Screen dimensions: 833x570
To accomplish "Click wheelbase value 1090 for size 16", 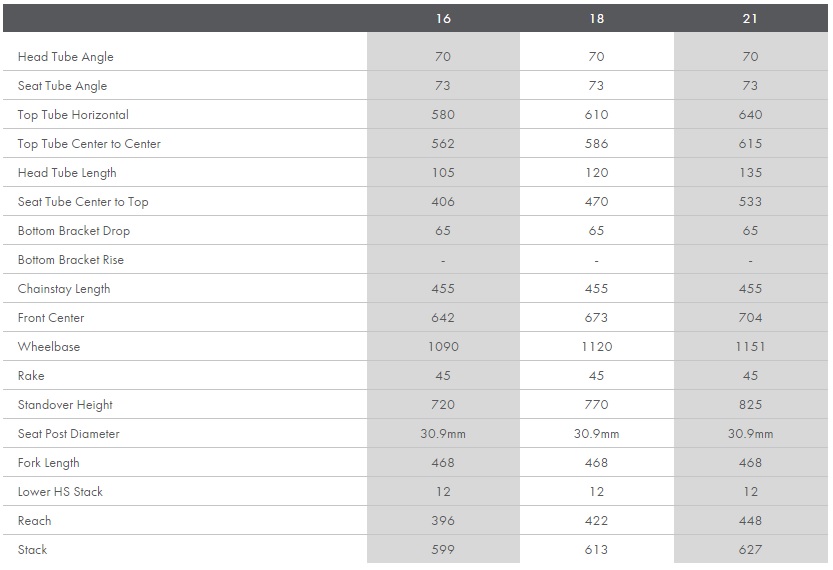I will [x=443, y=347].
